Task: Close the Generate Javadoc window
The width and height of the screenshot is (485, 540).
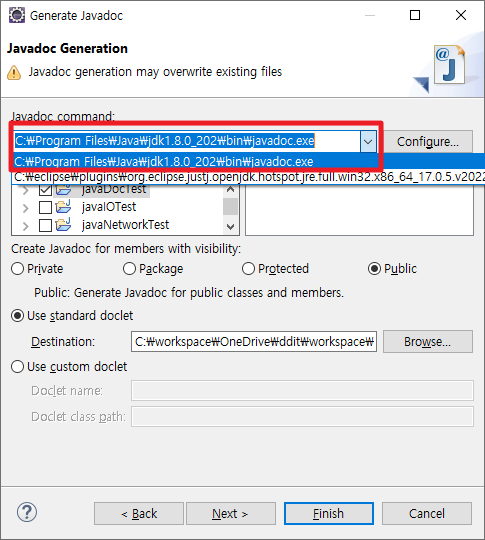Action: [461, 15]
